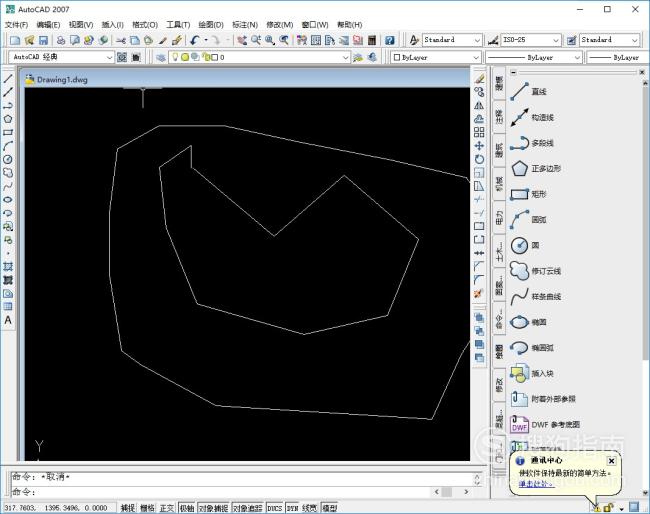Select the Rotate tool in the modify toolbar
Image resolution: width=650 pixels, height=514 pixels.
coord(479,159)
